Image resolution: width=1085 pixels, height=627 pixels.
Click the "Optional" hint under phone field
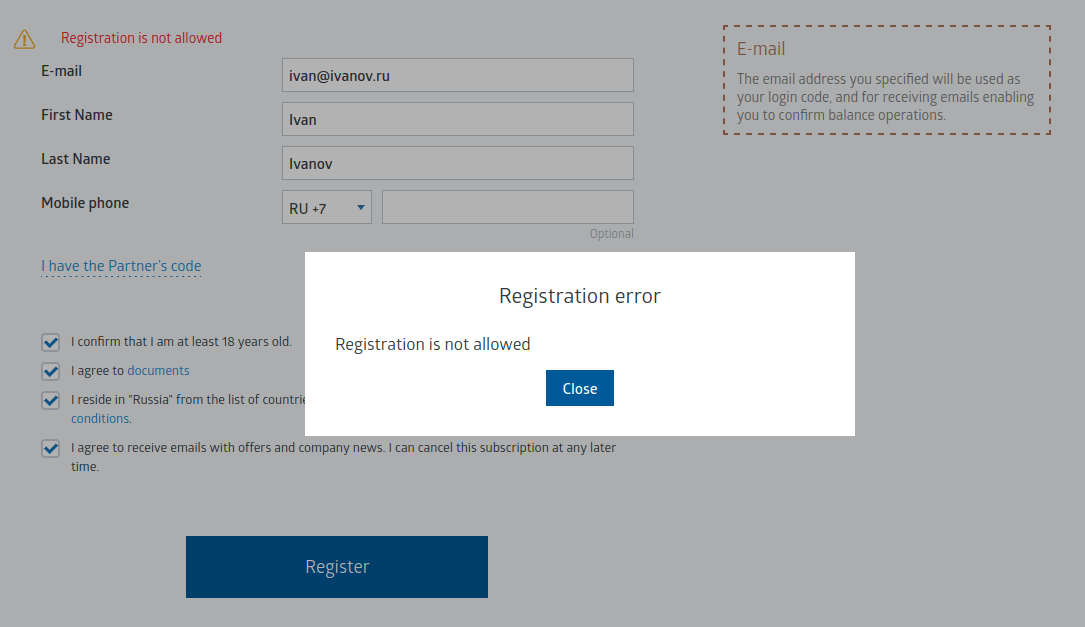pos(611,234)
